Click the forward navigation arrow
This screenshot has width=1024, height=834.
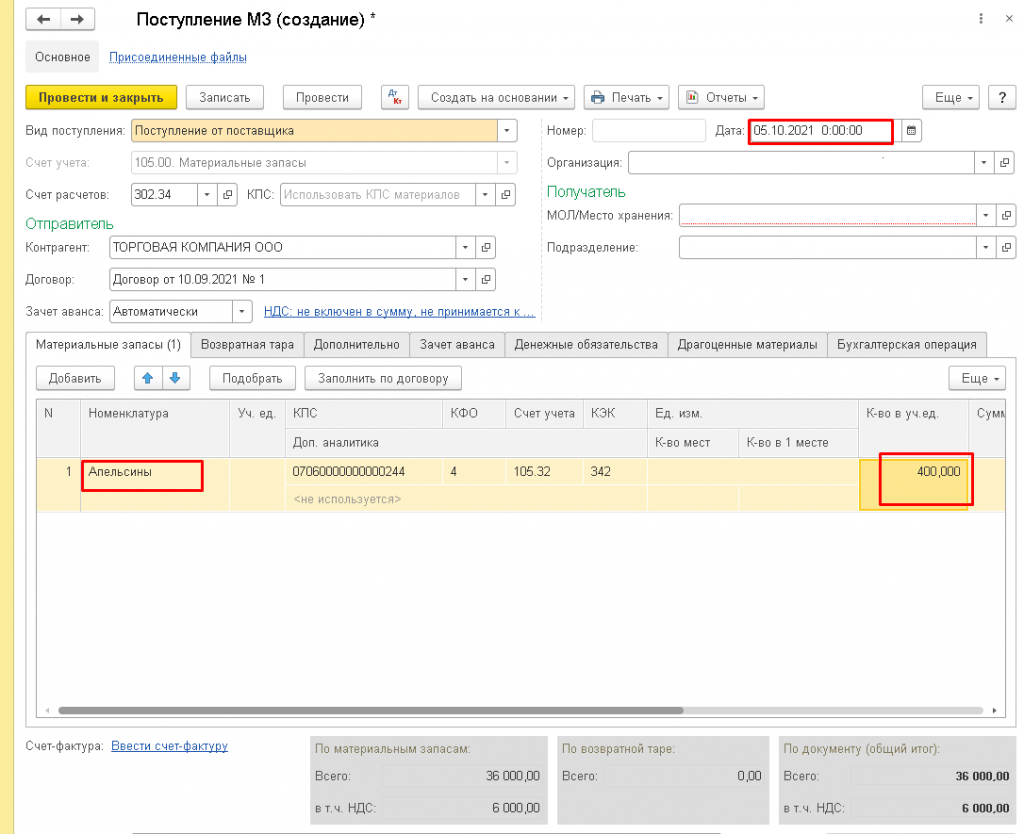78,20
